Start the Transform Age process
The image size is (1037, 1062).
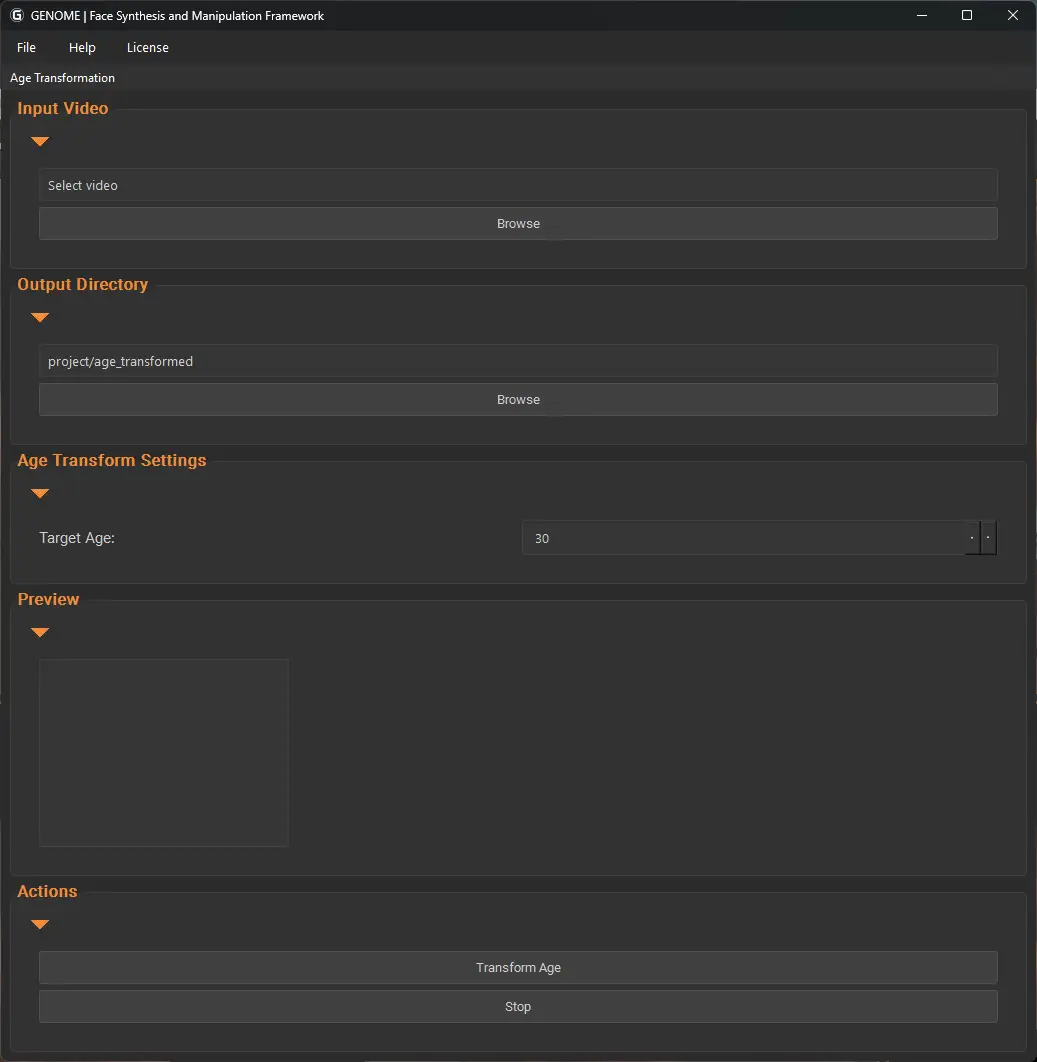click(518, 967)
